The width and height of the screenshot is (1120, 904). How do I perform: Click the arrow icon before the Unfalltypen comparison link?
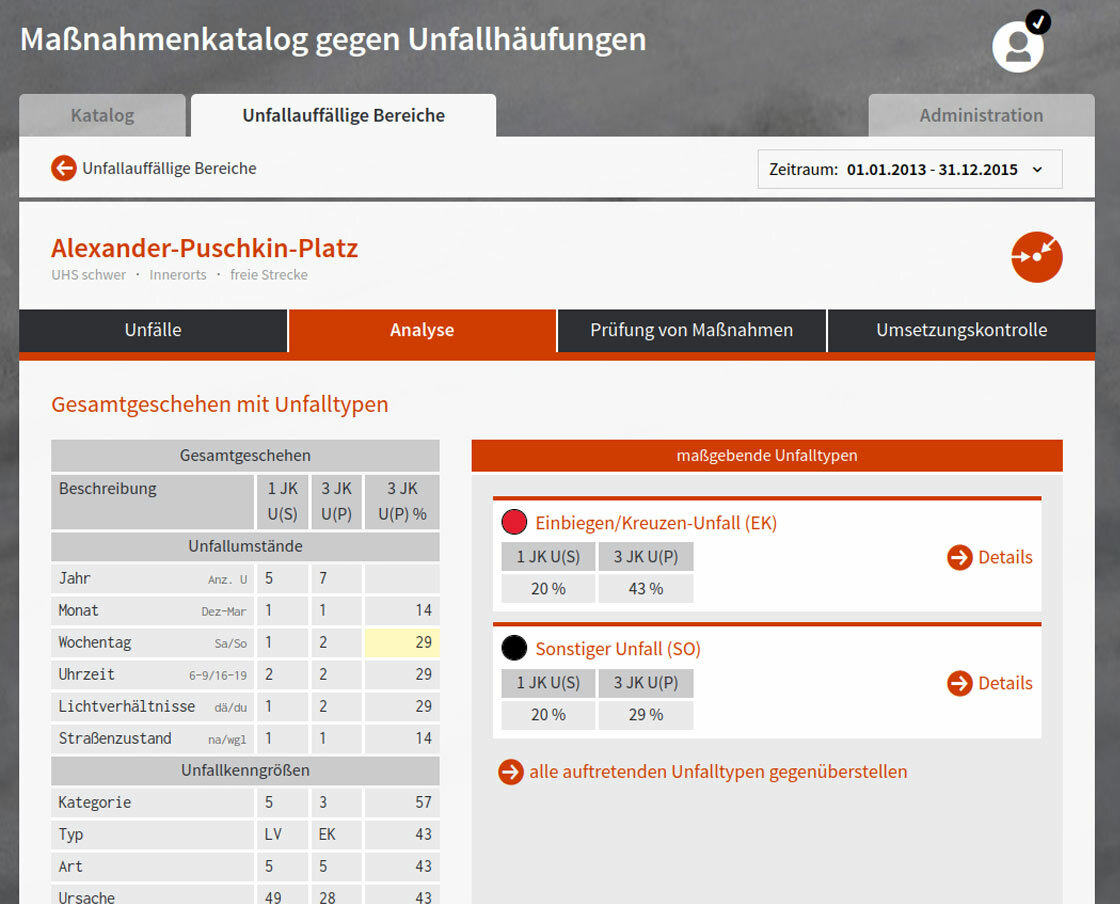tap(510, 772)
